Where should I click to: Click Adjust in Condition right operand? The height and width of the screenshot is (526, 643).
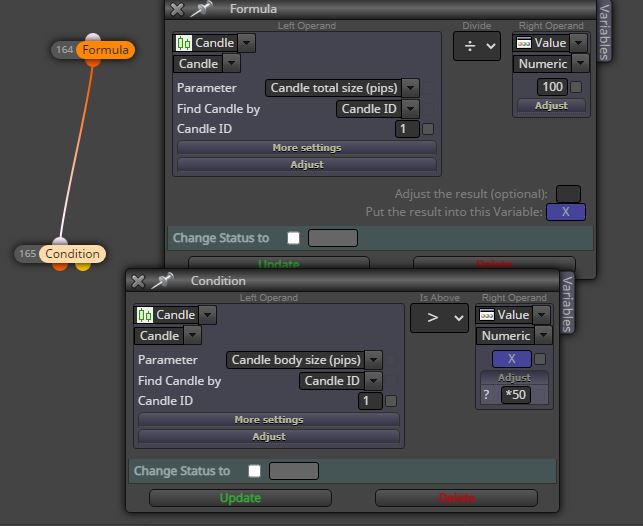[x=514, y=377]
